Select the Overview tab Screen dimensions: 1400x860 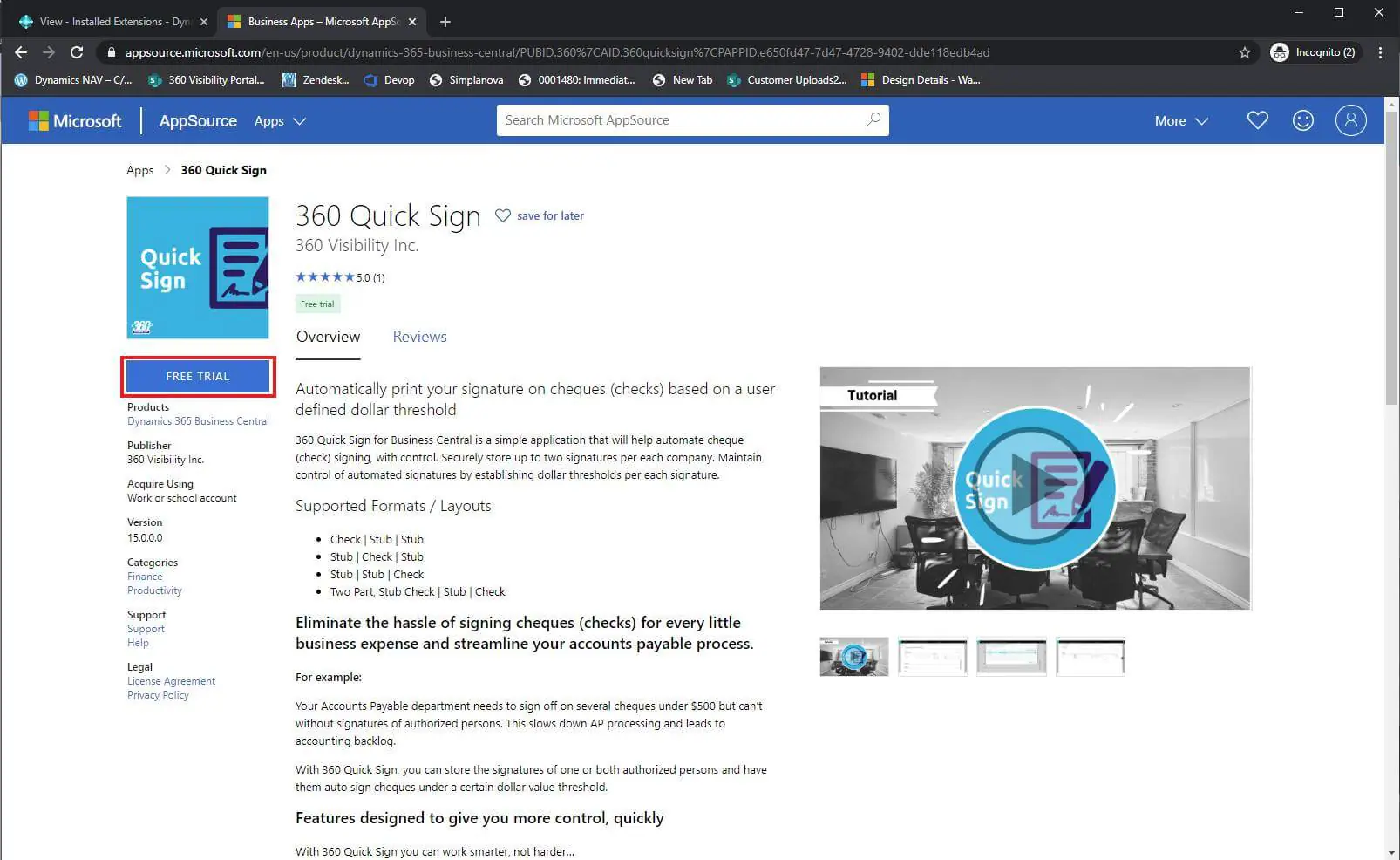point(328,337)
